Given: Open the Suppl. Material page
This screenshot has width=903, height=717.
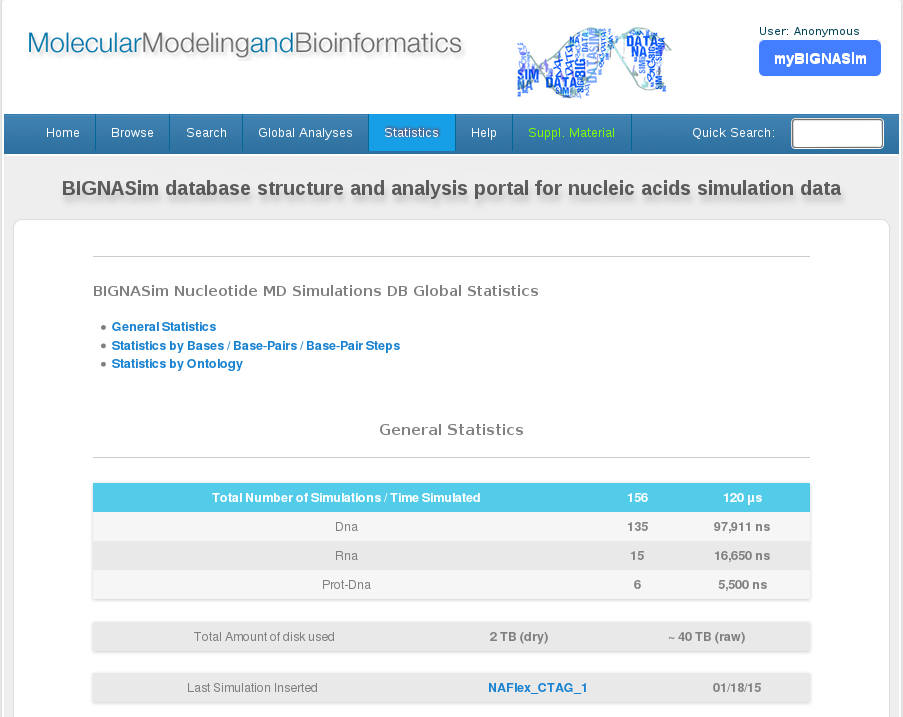Looking at the screenshot, I should tap(571, 133).
